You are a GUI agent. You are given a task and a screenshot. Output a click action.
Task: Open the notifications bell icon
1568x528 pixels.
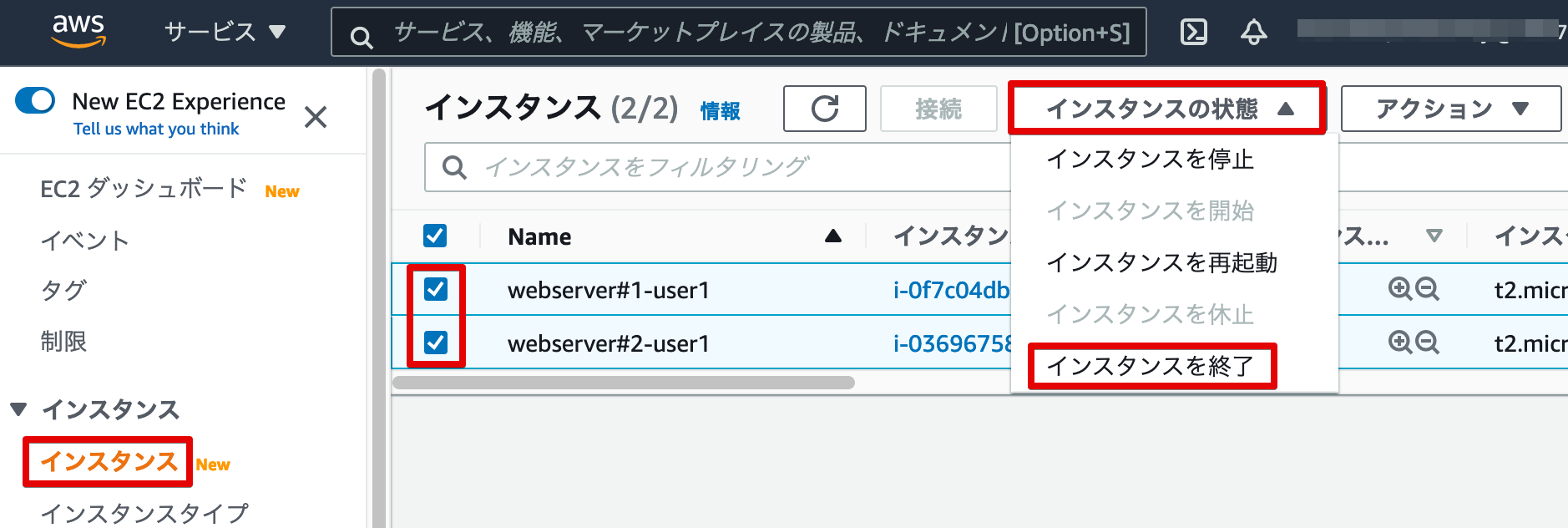1253,33
